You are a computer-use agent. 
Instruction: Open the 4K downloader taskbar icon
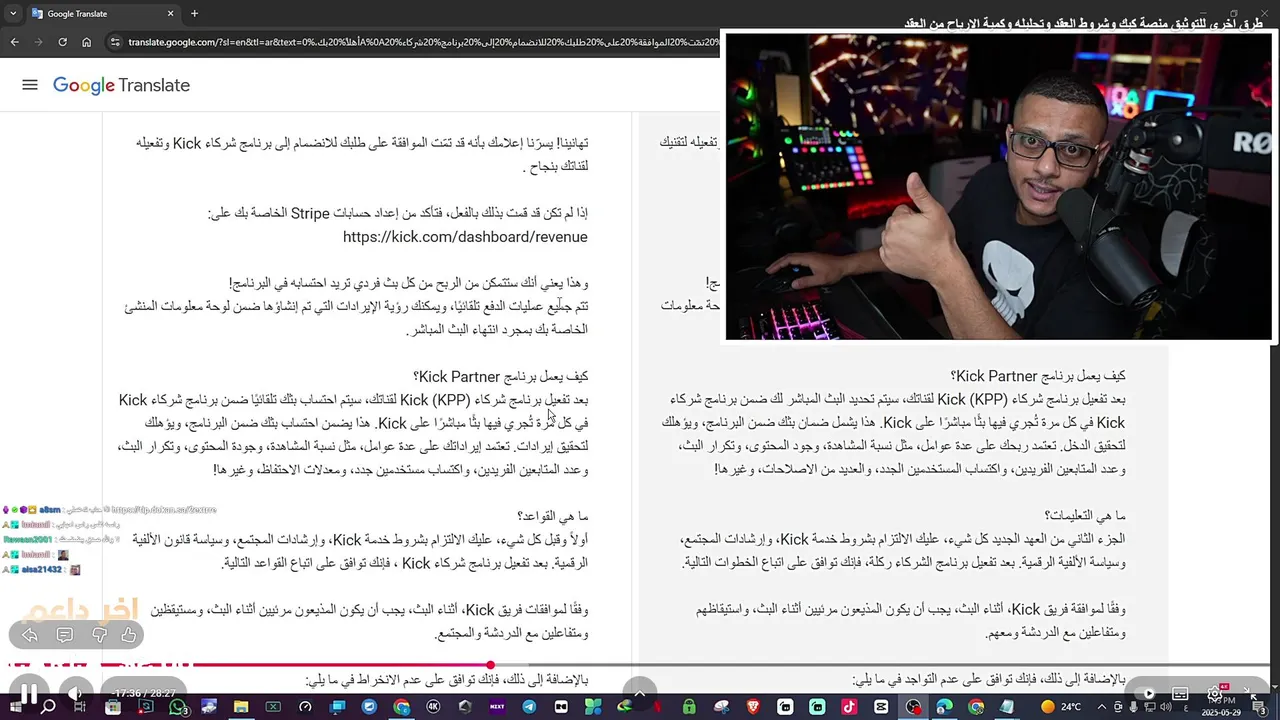433,707
